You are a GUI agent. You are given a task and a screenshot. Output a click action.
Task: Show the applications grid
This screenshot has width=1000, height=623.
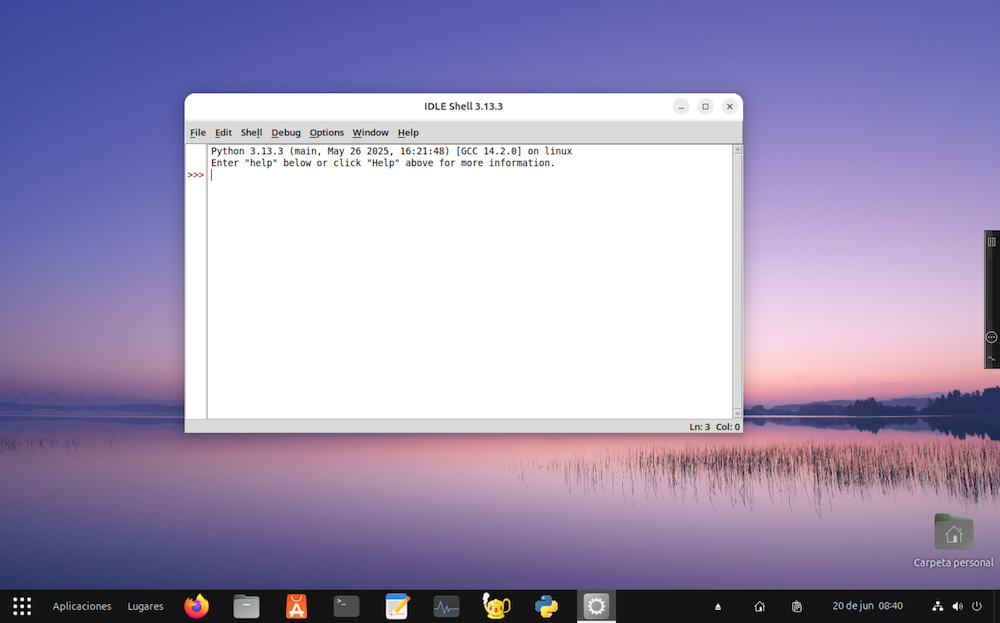click(x=22, y=606)
